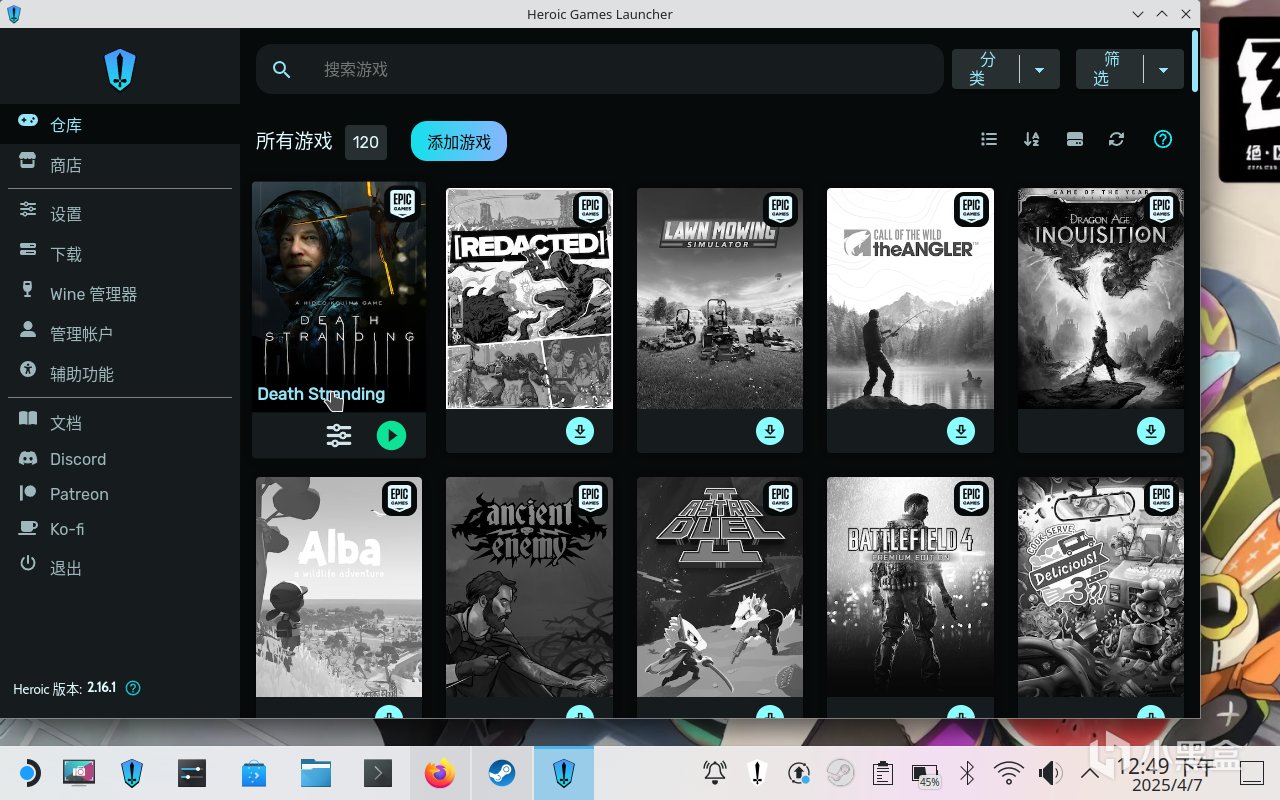This screenshot has height=800, width=1280.
Task: Open Cook Serve Delicious 3 cover
Action: 1101,587
